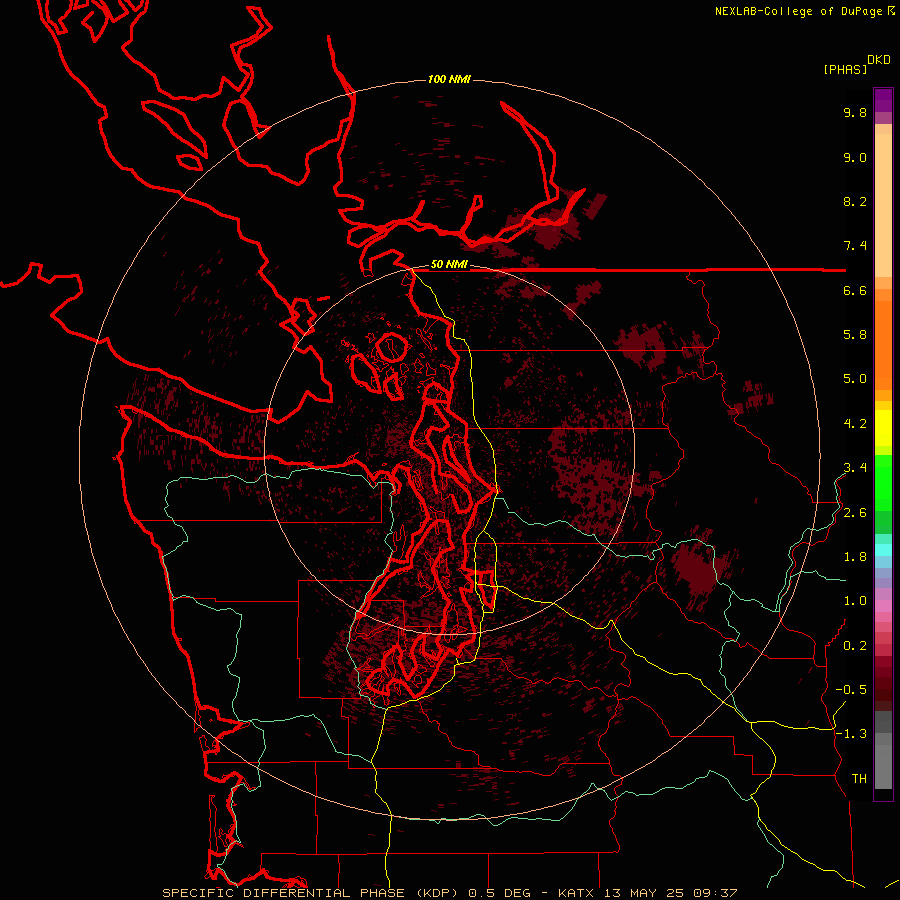Click the 0.5 DEG elevation text
The image size is (900, 900).
(499, 893)
